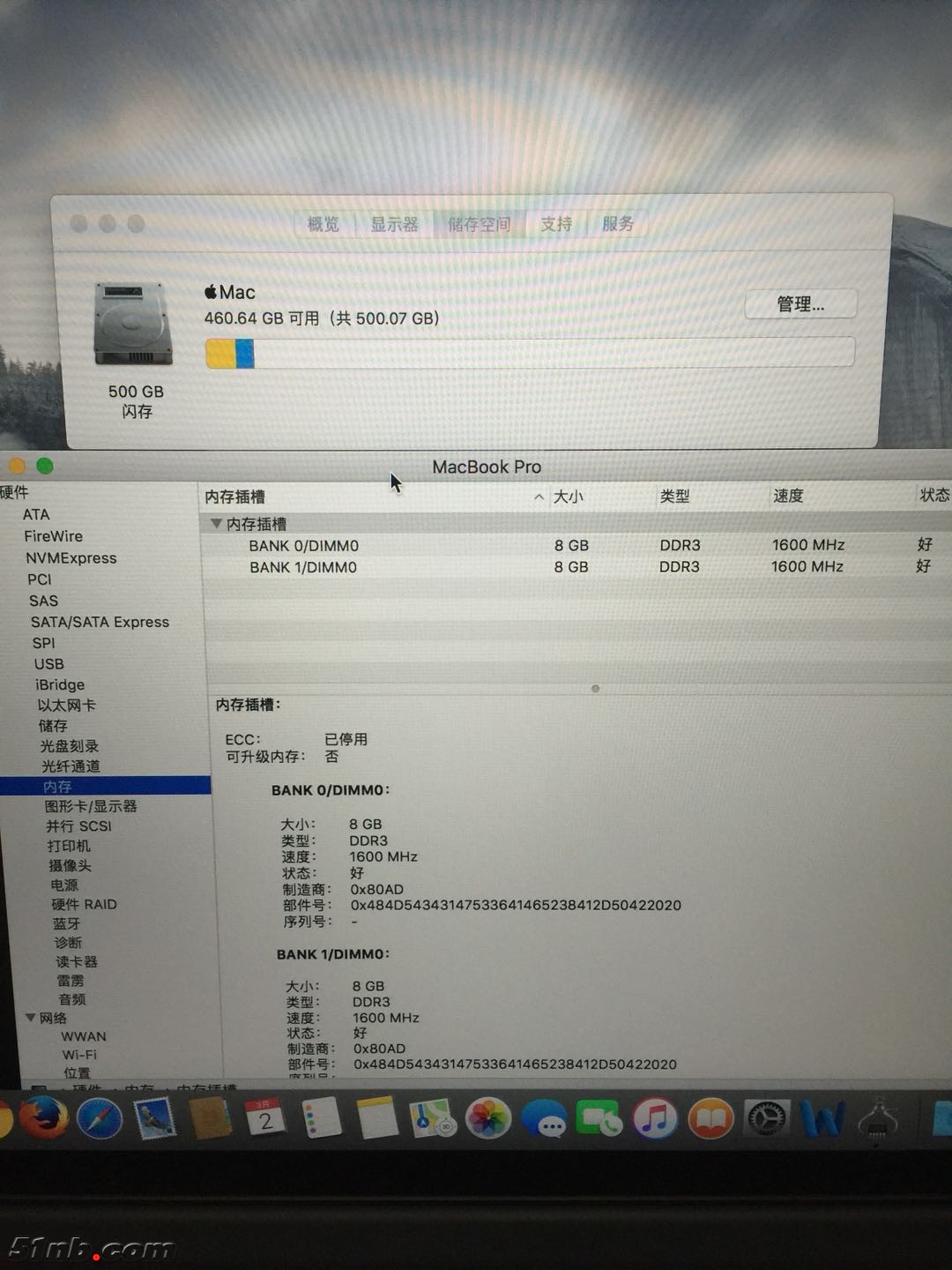Screen dimensions: 952x1270
Task: Collapse the 网络 section in sidebar
Action: tap(30, 1018)
